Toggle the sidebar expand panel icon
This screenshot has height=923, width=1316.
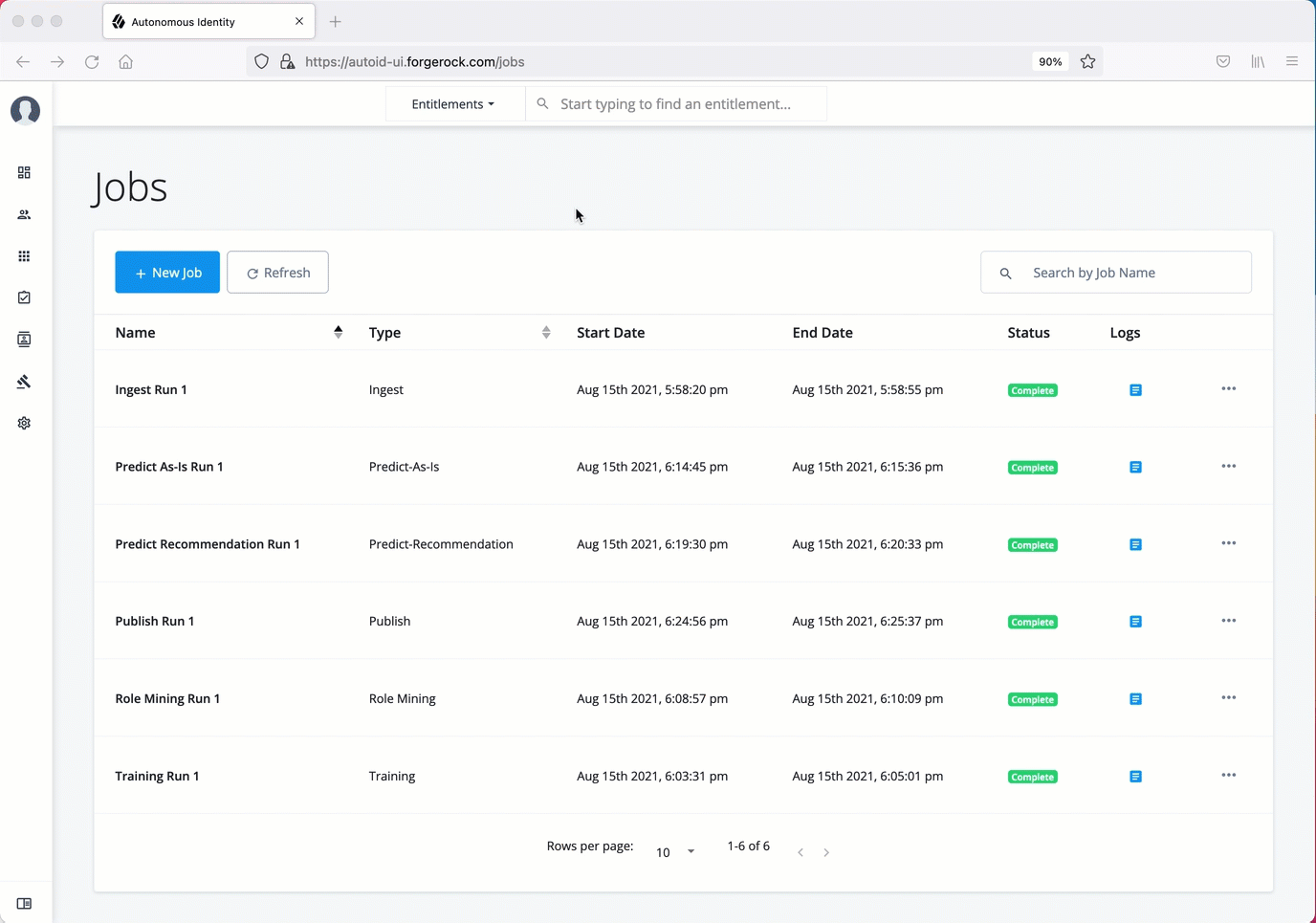tap(24, 904)
